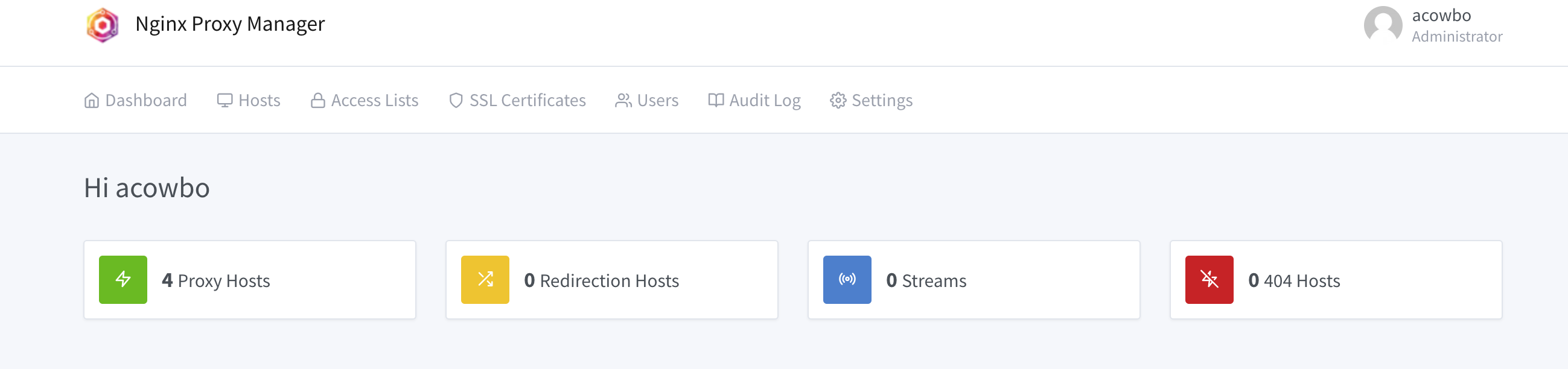Open the 0 Streams card
This screenshot has height=369, width=1568.
point(974,280)
